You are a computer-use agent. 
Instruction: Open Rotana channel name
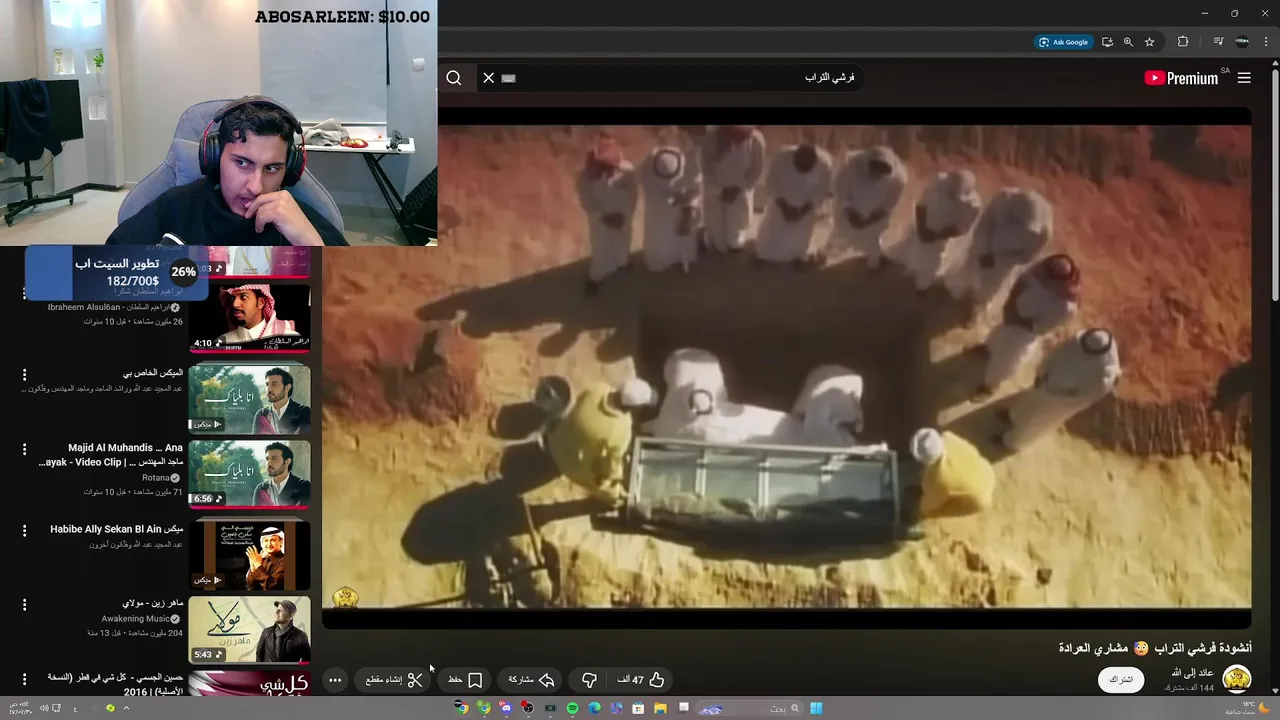tap(155, 478)
